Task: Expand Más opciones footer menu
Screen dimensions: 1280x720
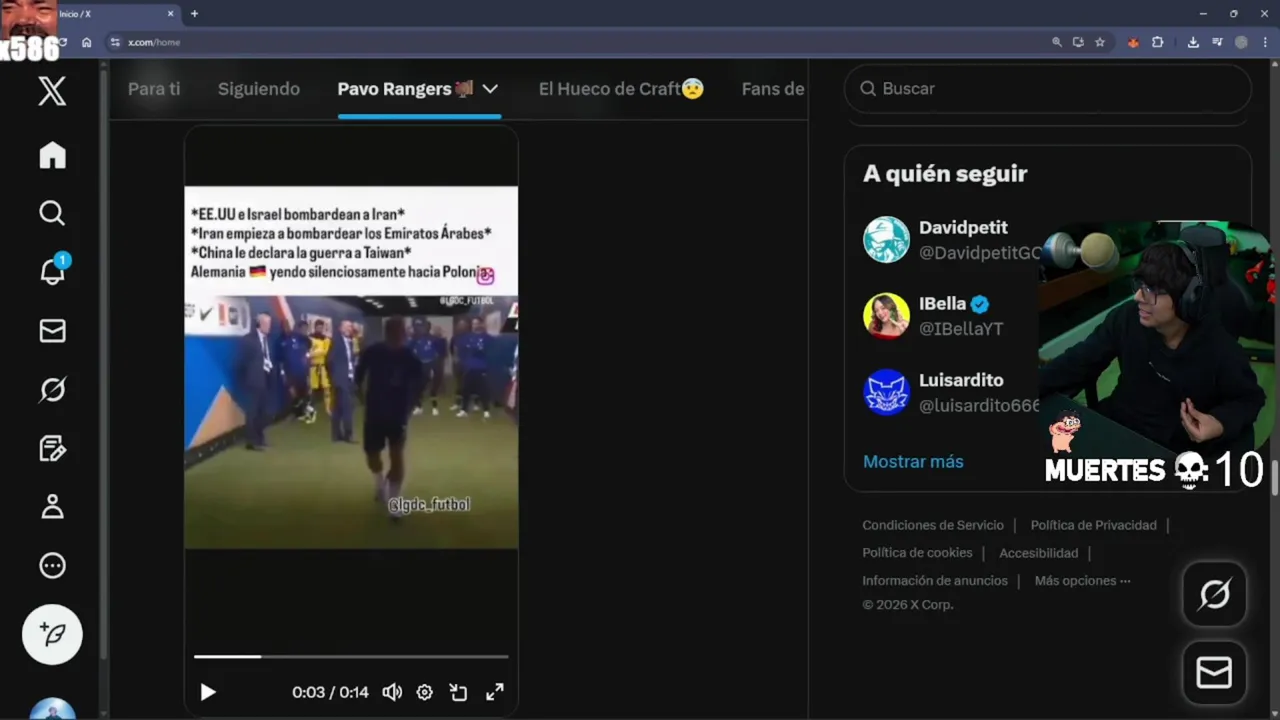Action: [1082, 581]
